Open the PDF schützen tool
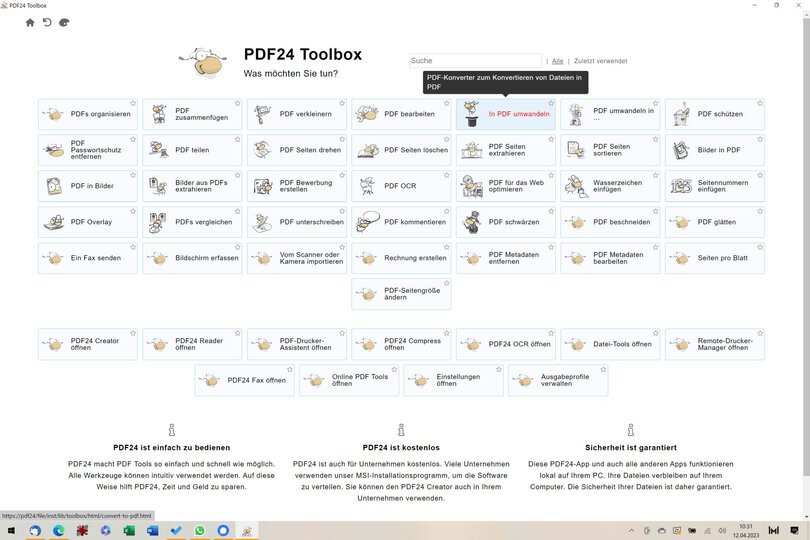This screenshot has height=540, width=810. [714, 114]
